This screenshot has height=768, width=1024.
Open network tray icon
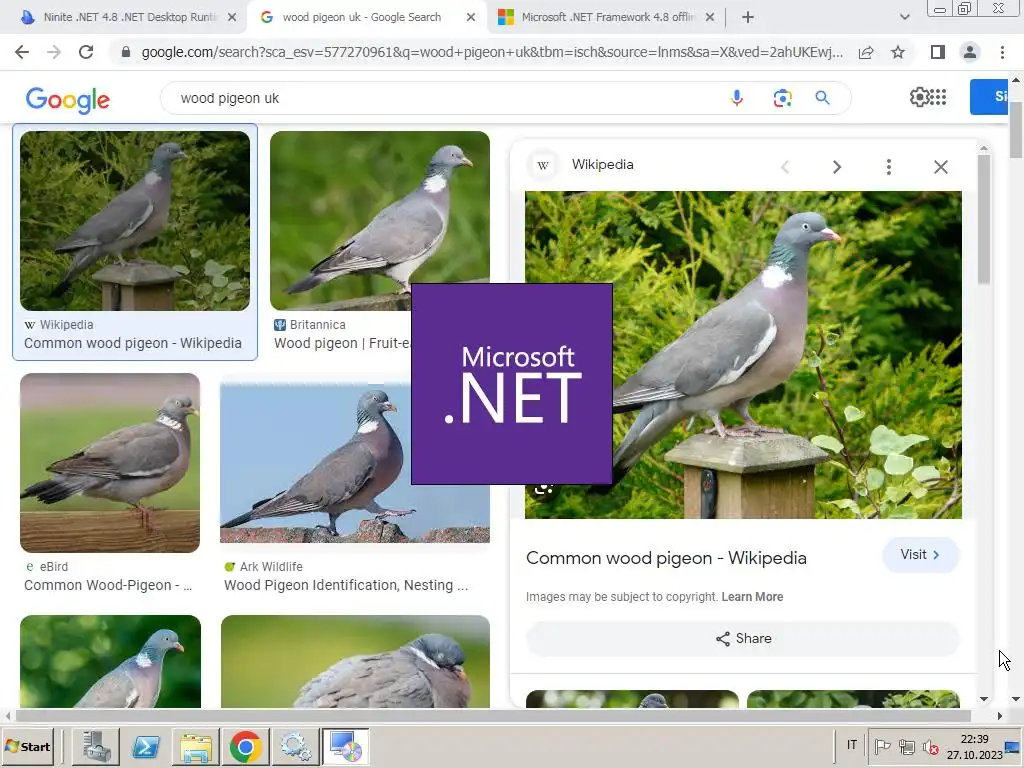[x=906, y=746]
